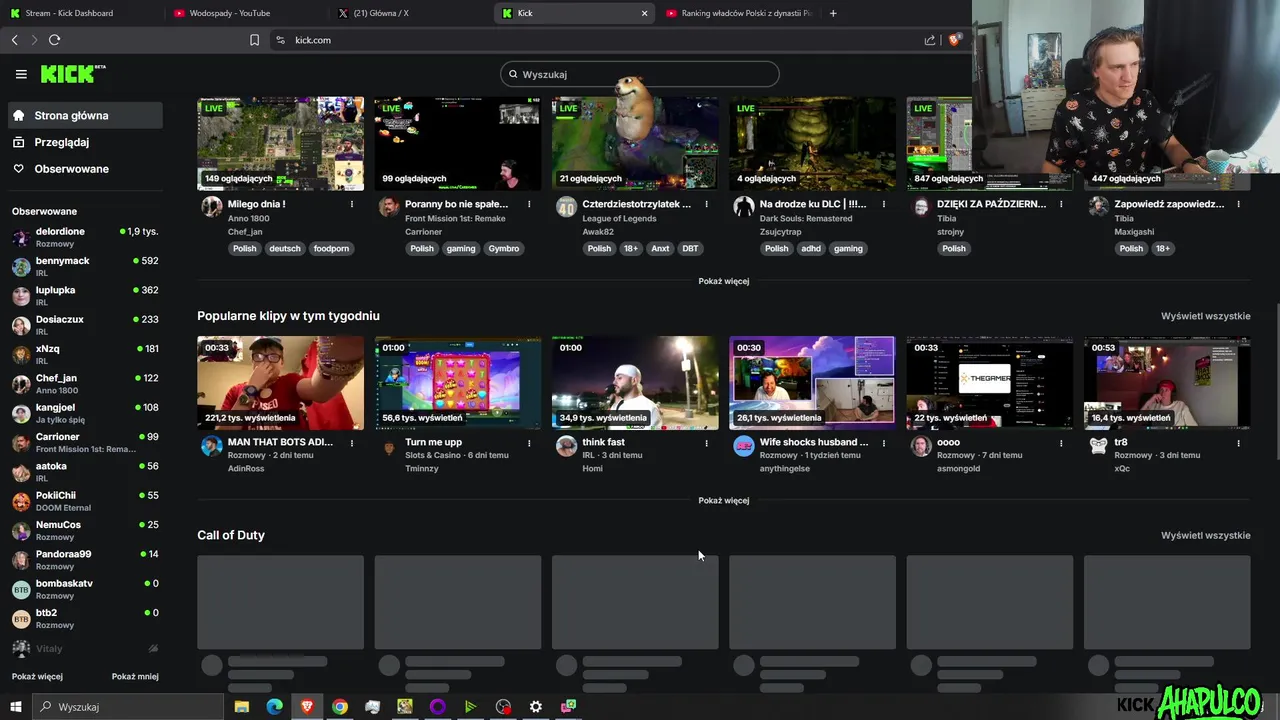The height and width of the screenshot is (720, 1280).
Task: Click Pokaż więcej below live streams
Action: click(x=724, y=281)
